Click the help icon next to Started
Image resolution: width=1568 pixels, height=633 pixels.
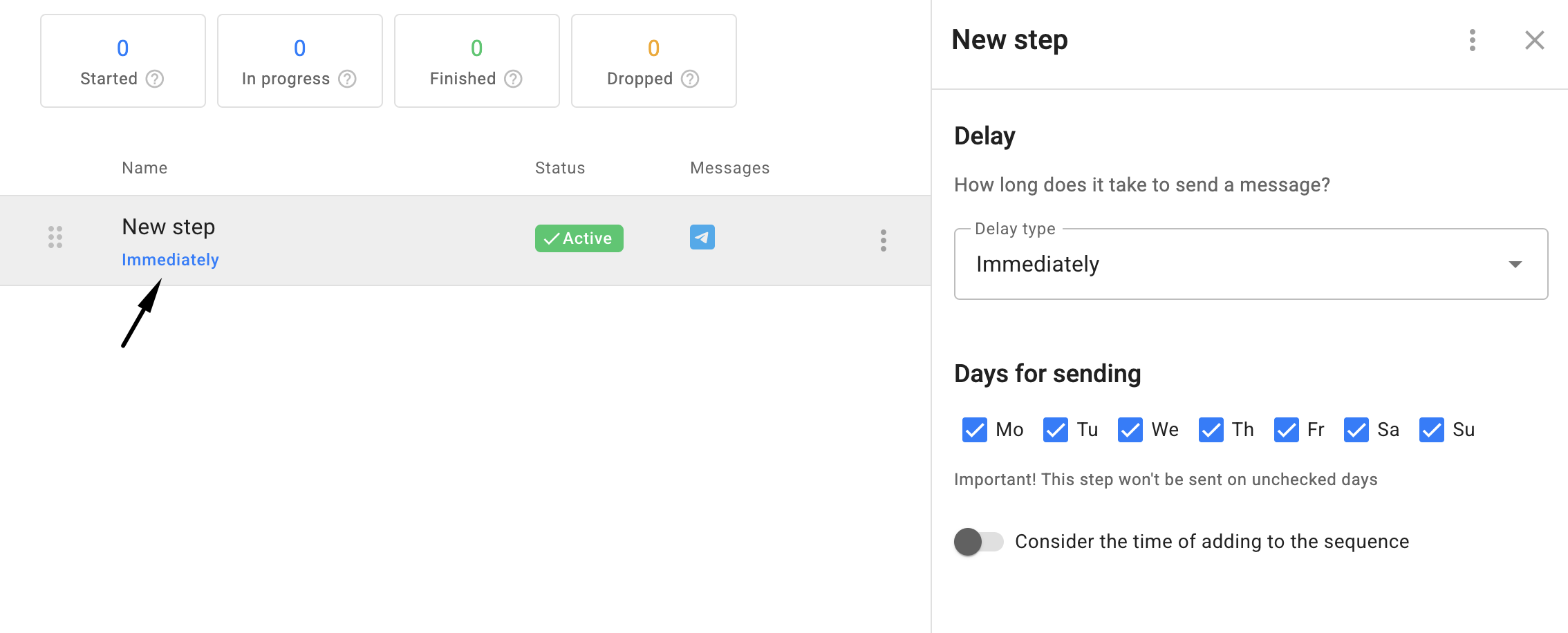click(x=155, y=79)
